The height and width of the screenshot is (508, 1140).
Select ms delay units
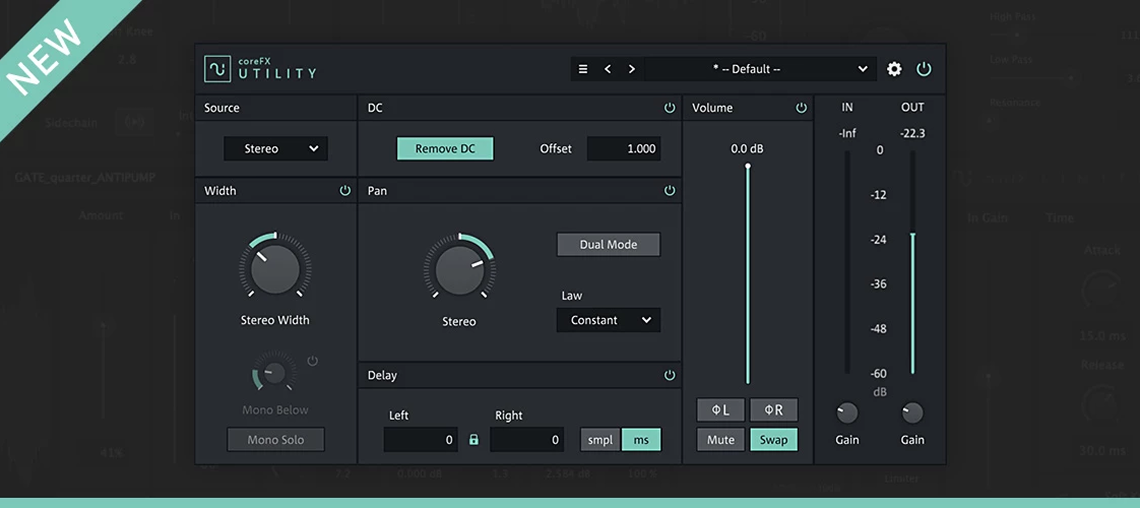coord(641,440)
